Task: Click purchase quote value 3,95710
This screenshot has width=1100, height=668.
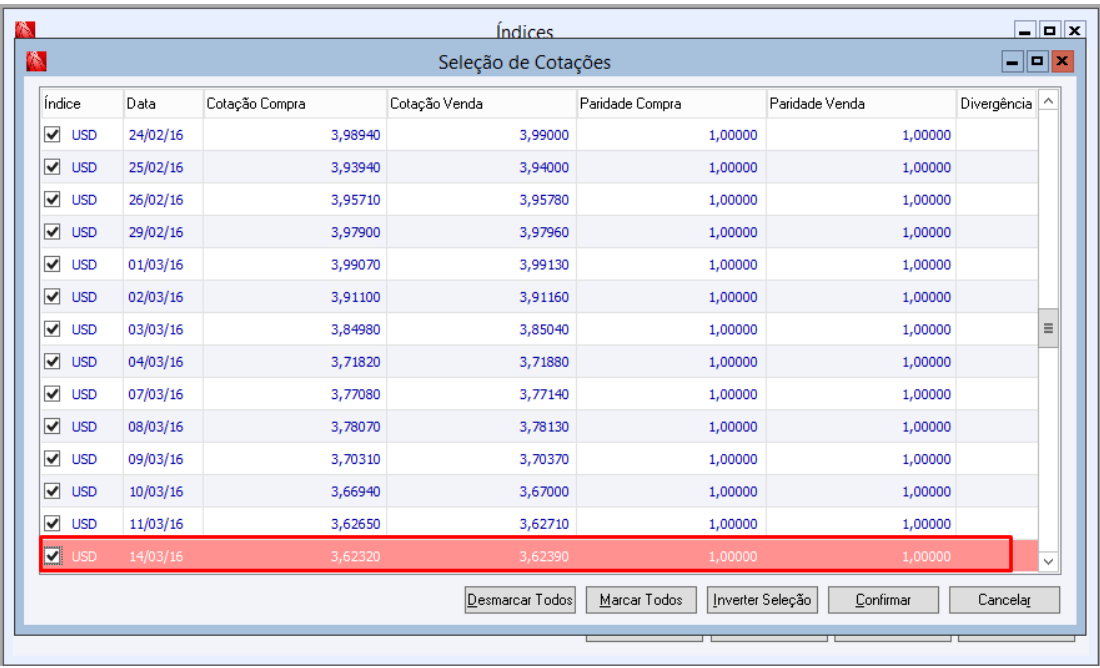Action: (356, 200)
